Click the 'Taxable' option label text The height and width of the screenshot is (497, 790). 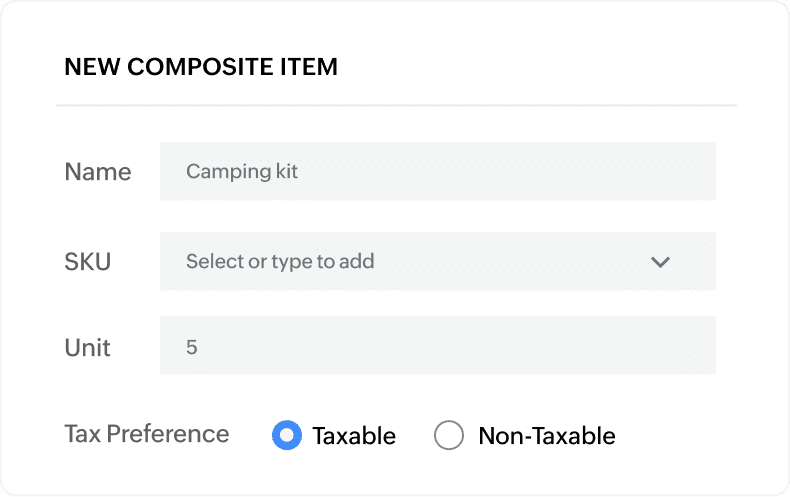354,436
